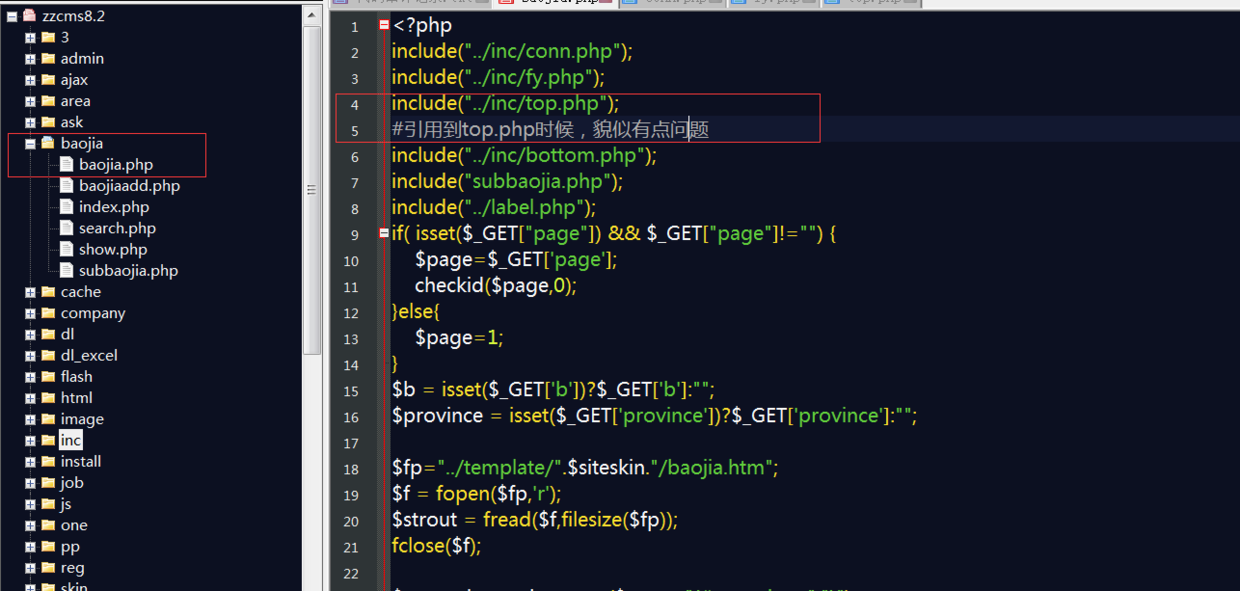
Task: Fold the code block at line 9
Action: click(384, 233)
